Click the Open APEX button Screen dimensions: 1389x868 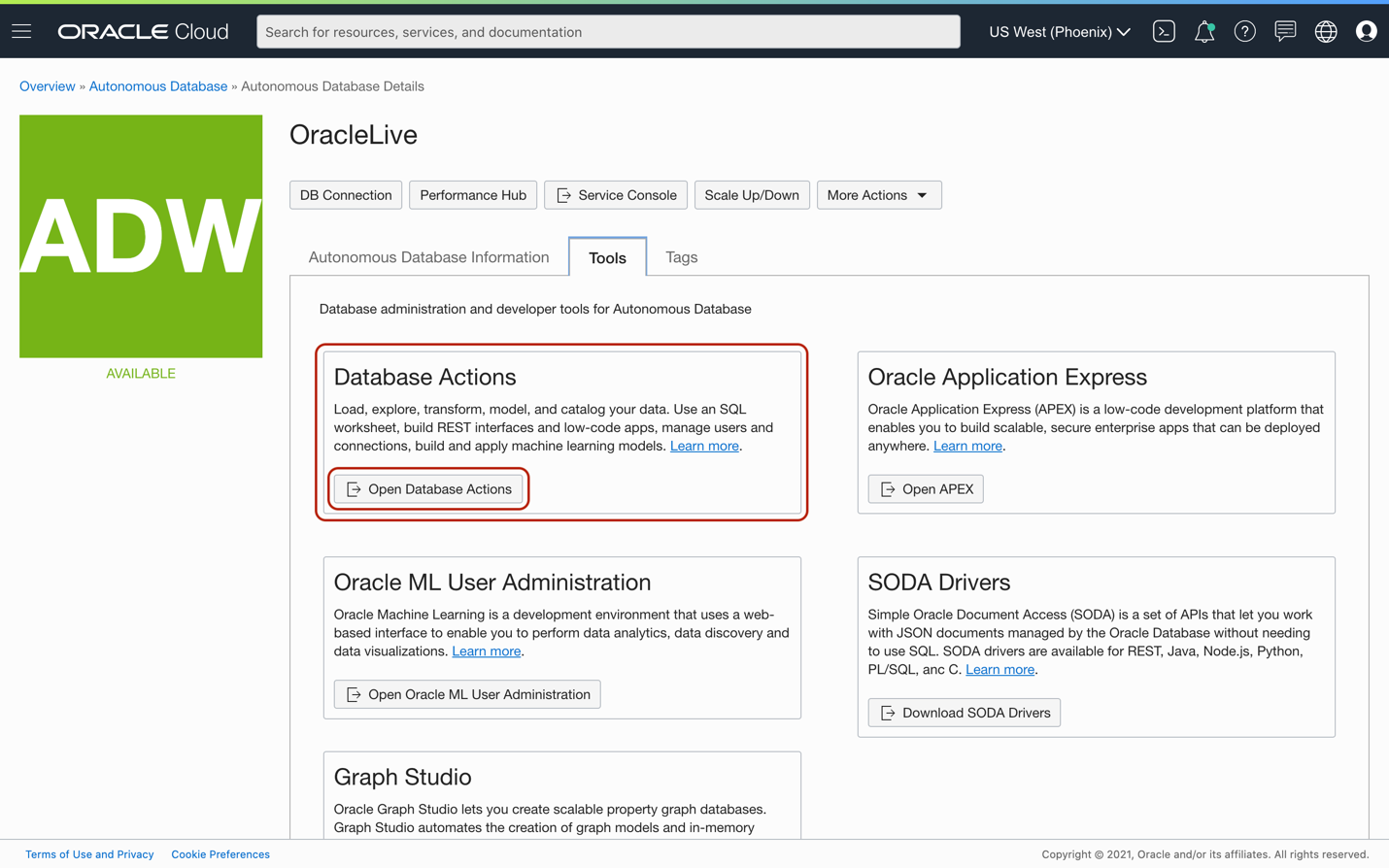point(926,489)
